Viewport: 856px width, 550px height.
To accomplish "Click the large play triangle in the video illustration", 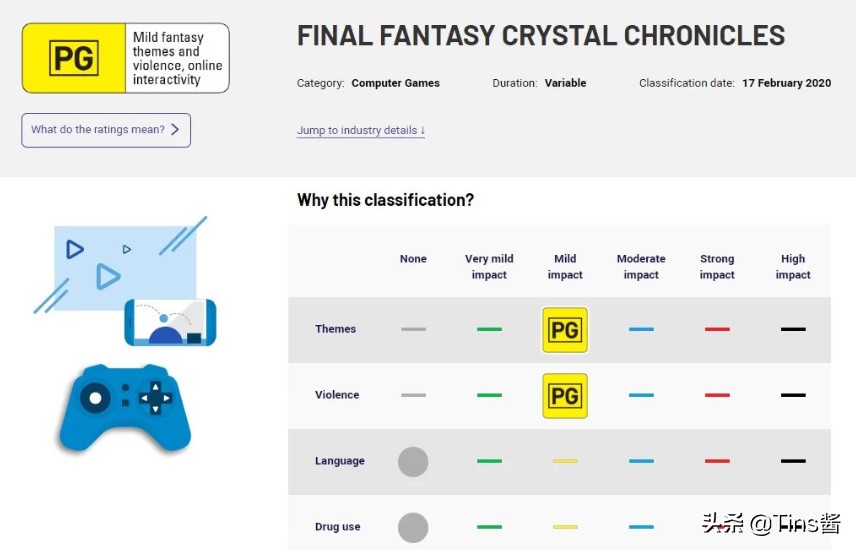I will click(x=107, y=276).
